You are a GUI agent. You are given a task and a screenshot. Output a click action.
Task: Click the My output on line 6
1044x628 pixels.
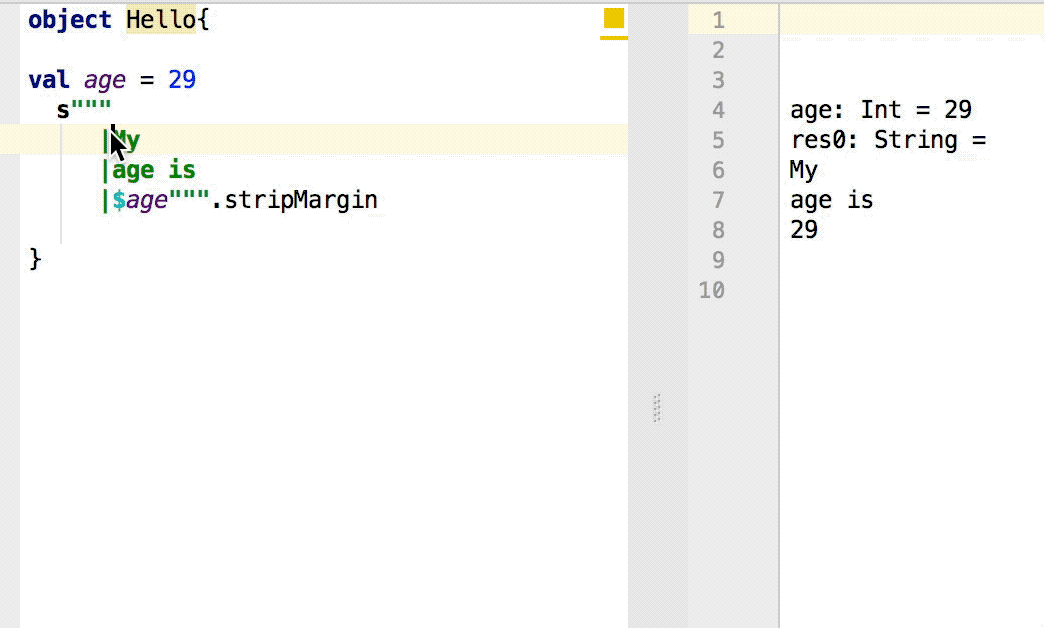[802, 170]
